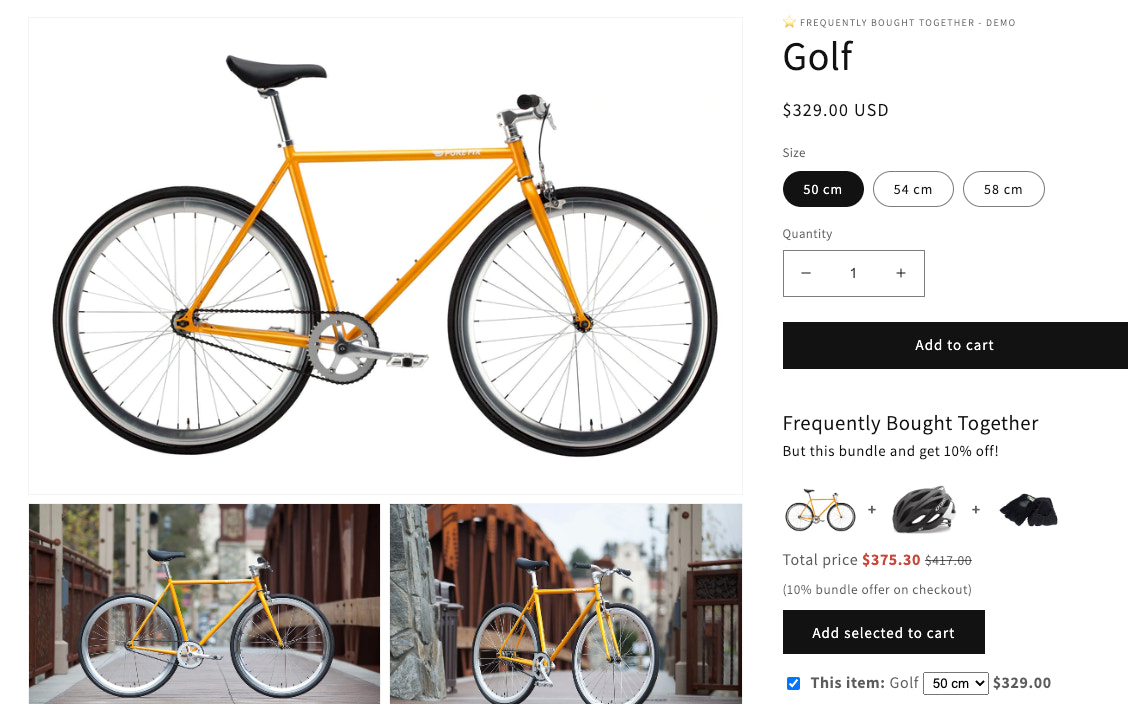1145x704 pixels.
Task: Select the 58 cm size option
Action: 1003,189
